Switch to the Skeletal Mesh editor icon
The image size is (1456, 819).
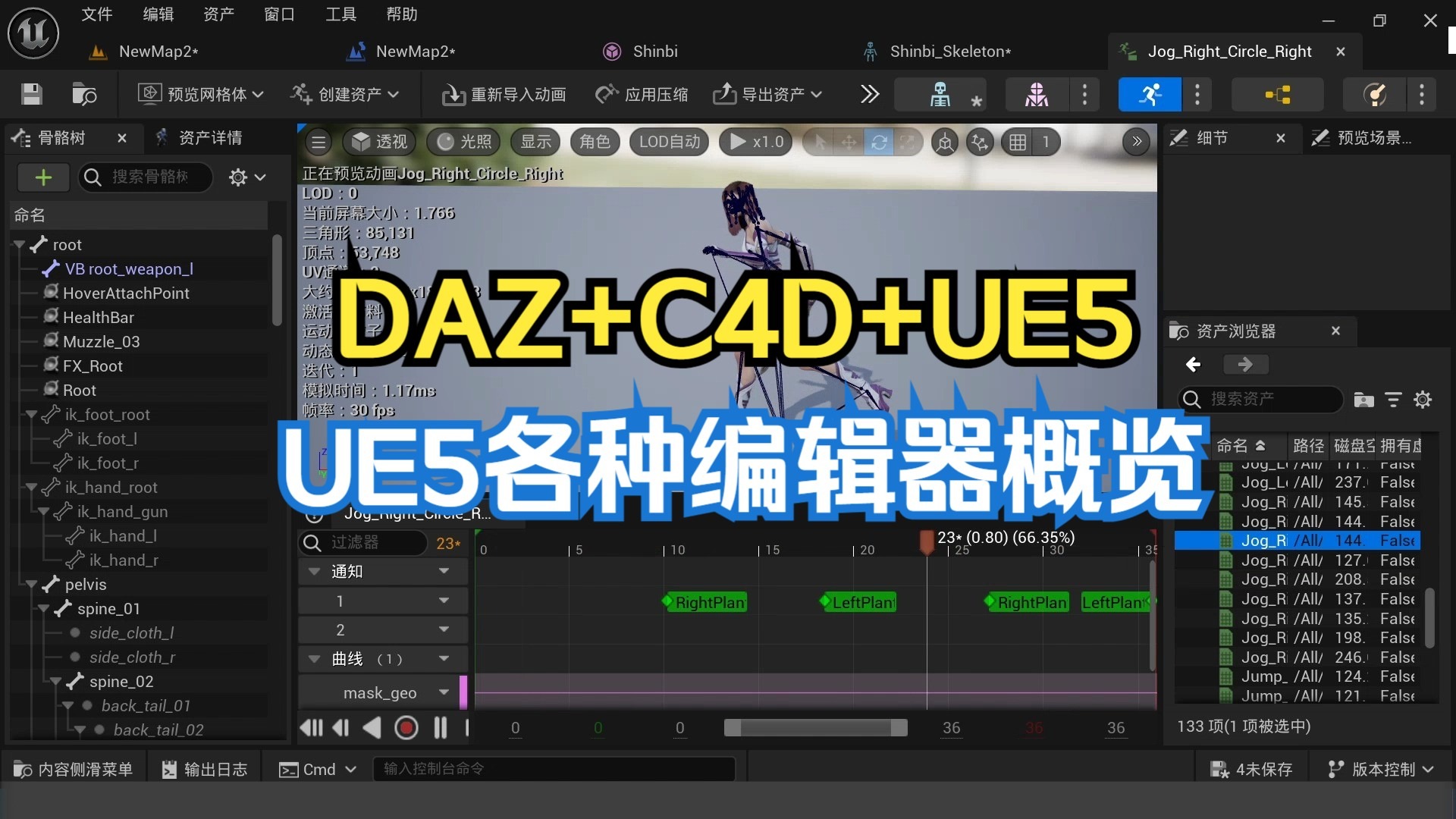coord(1035,94)
